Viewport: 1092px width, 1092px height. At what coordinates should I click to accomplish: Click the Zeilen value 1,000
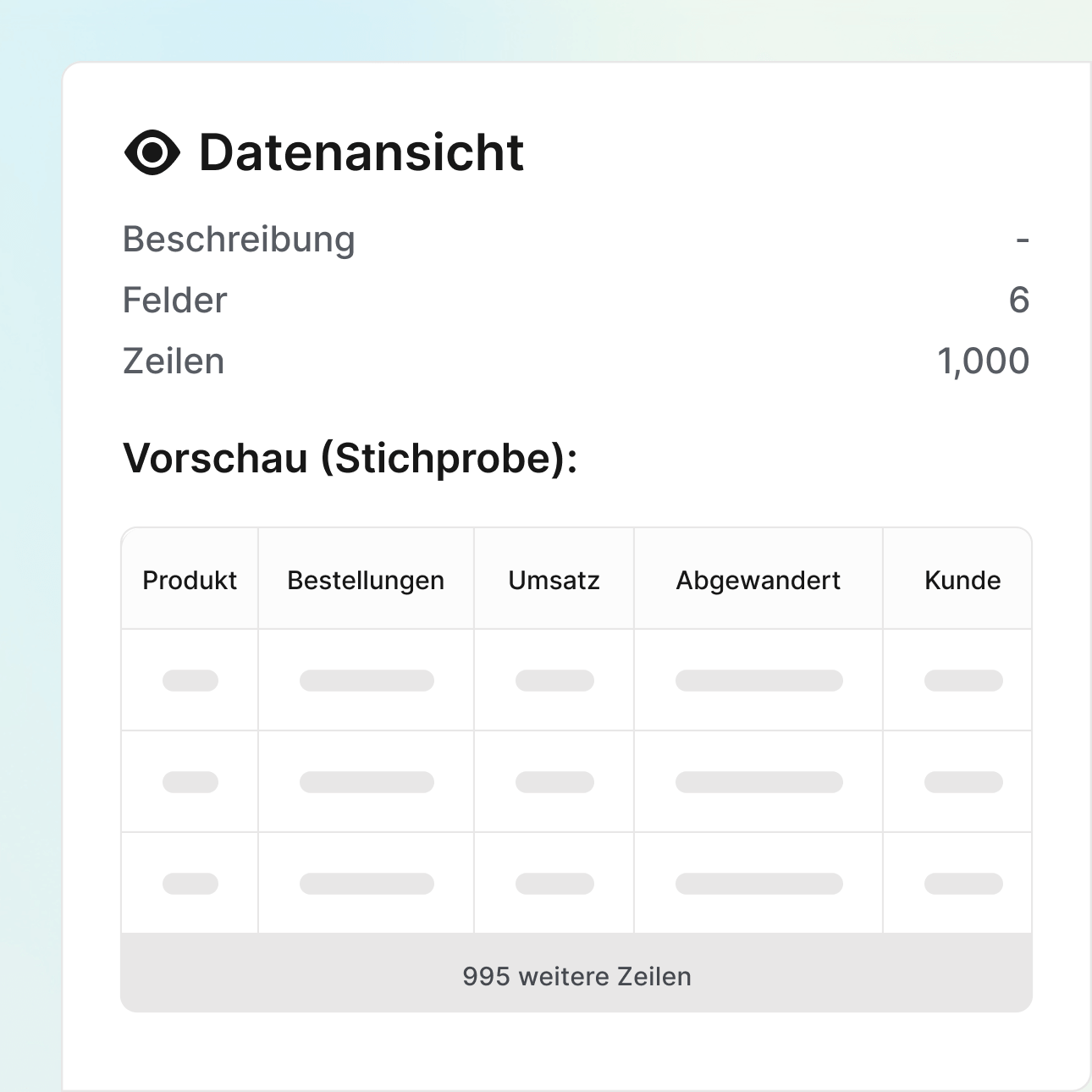(x=983, y=361)
